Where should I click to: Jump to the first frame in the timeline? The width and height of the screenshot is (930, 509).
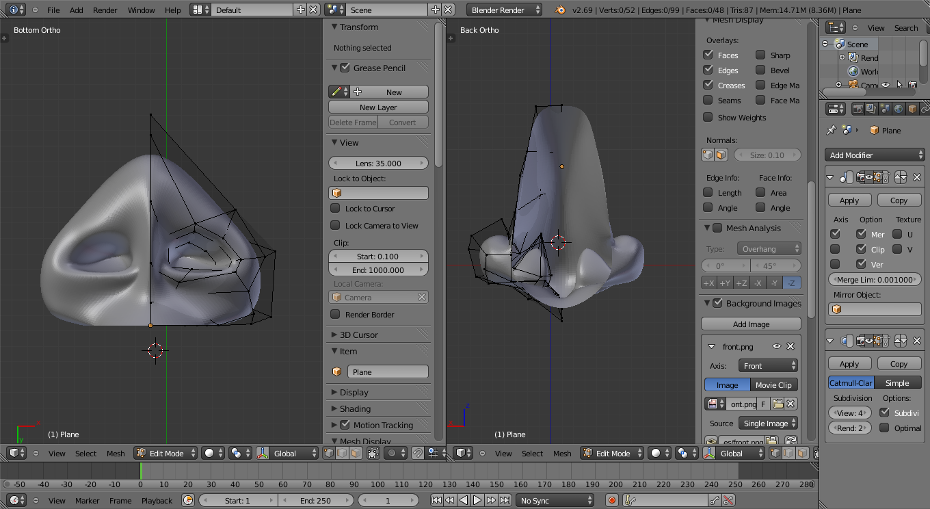pos(436,500)
